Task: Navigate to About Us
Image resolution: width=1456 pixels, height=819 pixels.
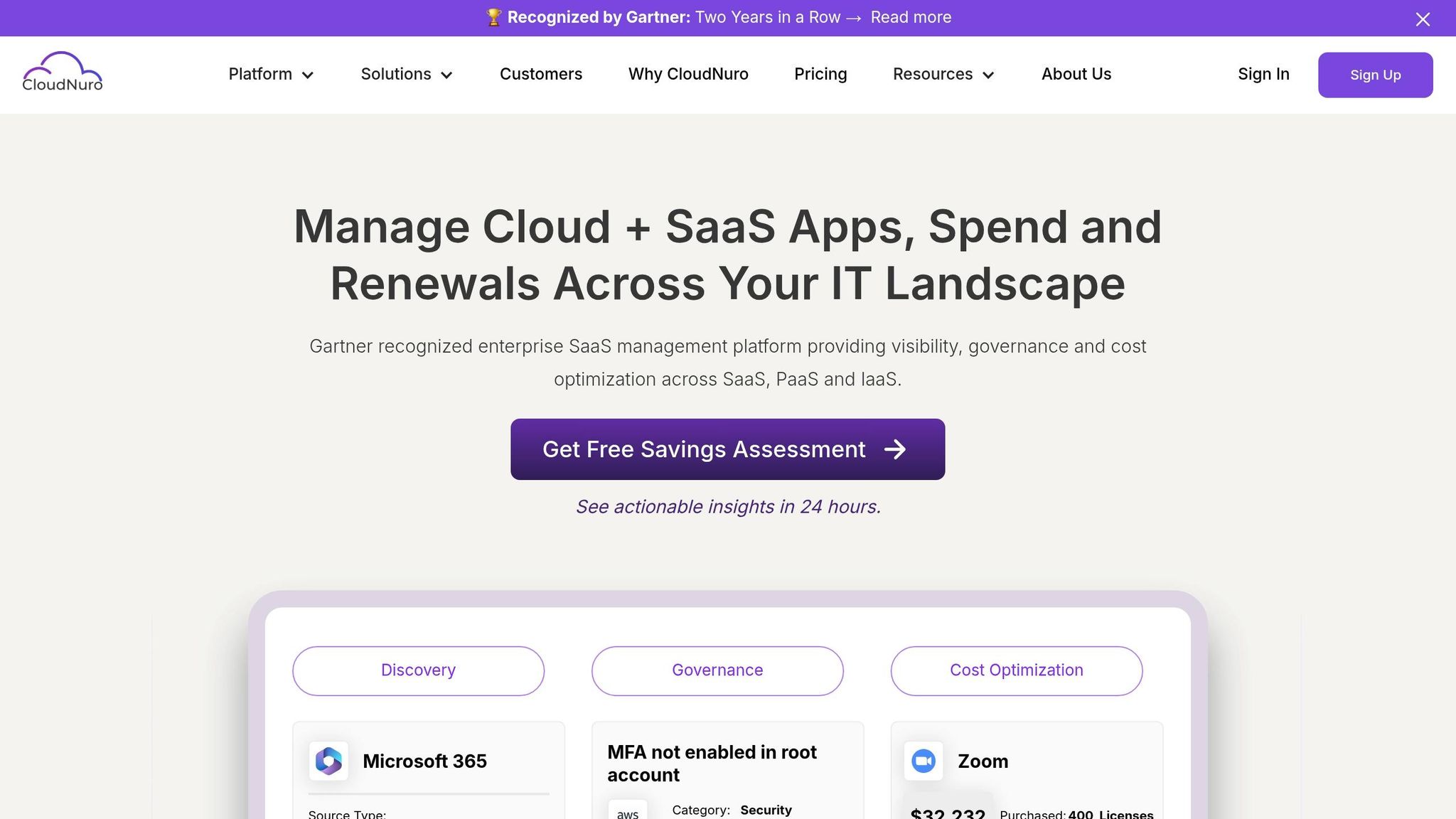Action: pyautogui.click(x=1076, y=75)
